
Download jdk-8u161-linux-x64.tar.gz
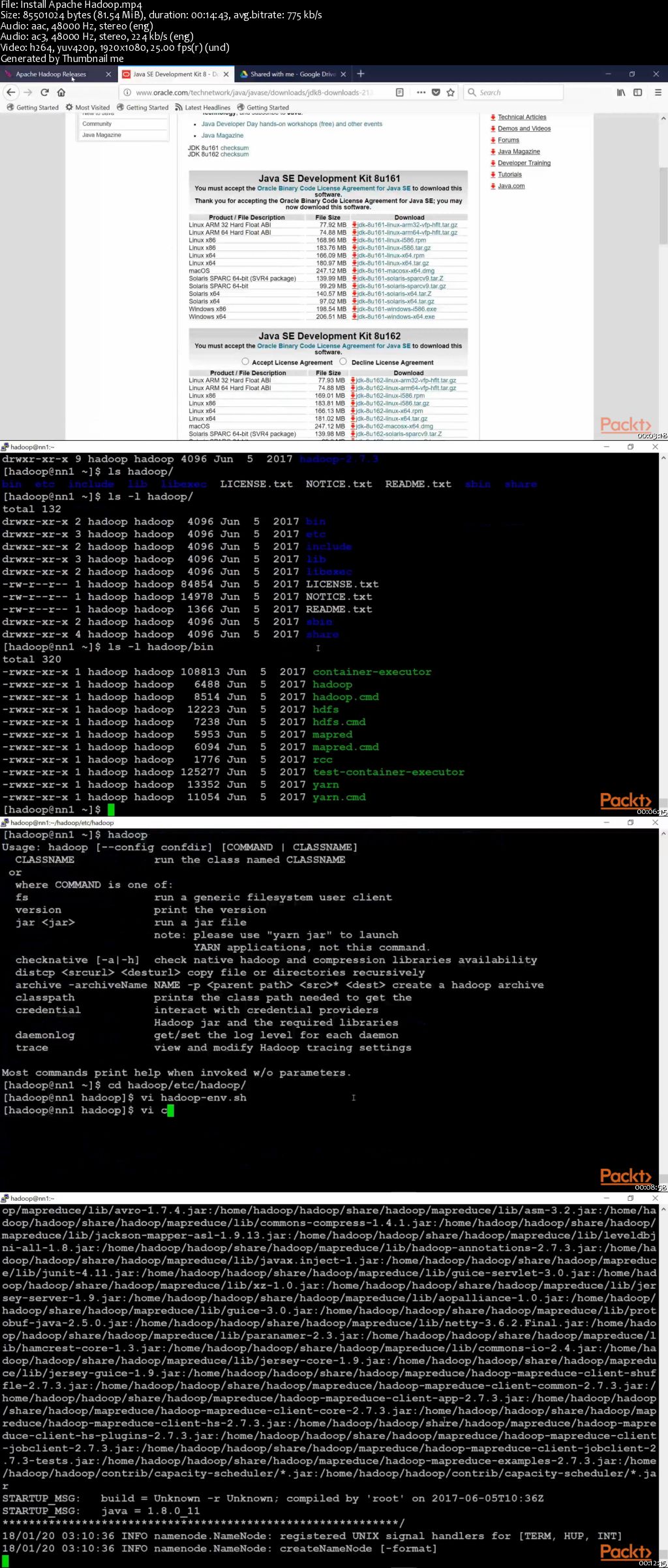point(393,263)
